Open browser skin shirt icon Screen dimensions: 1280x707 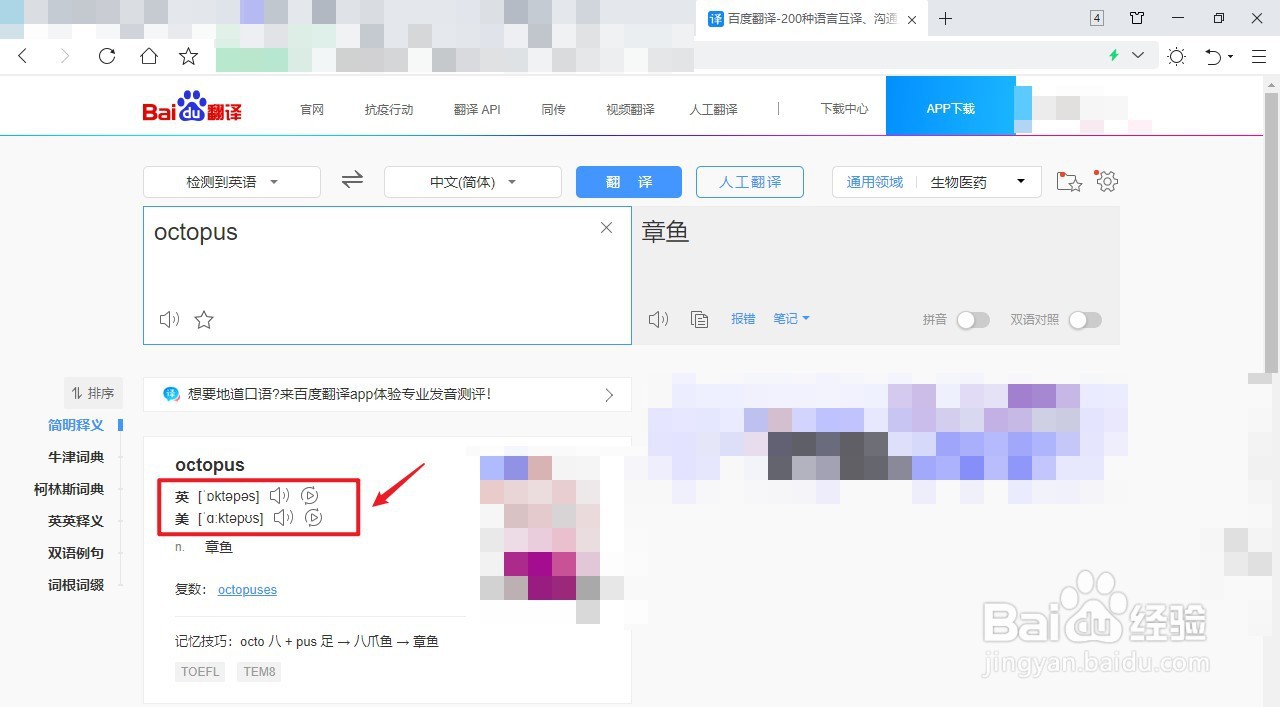(x=1138, y=18)
